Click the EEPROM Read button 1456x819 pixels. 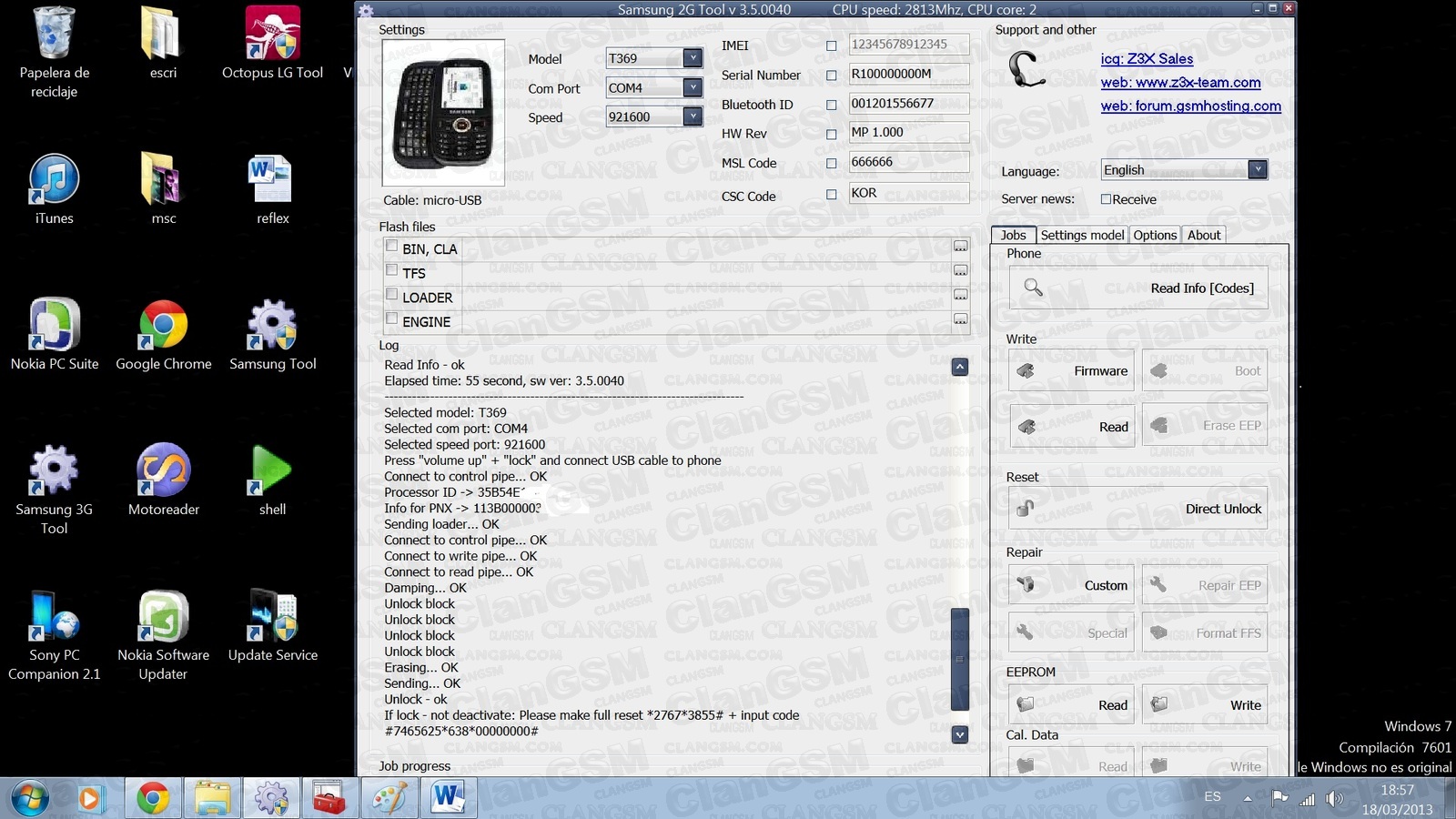(x=1072, y=705)
